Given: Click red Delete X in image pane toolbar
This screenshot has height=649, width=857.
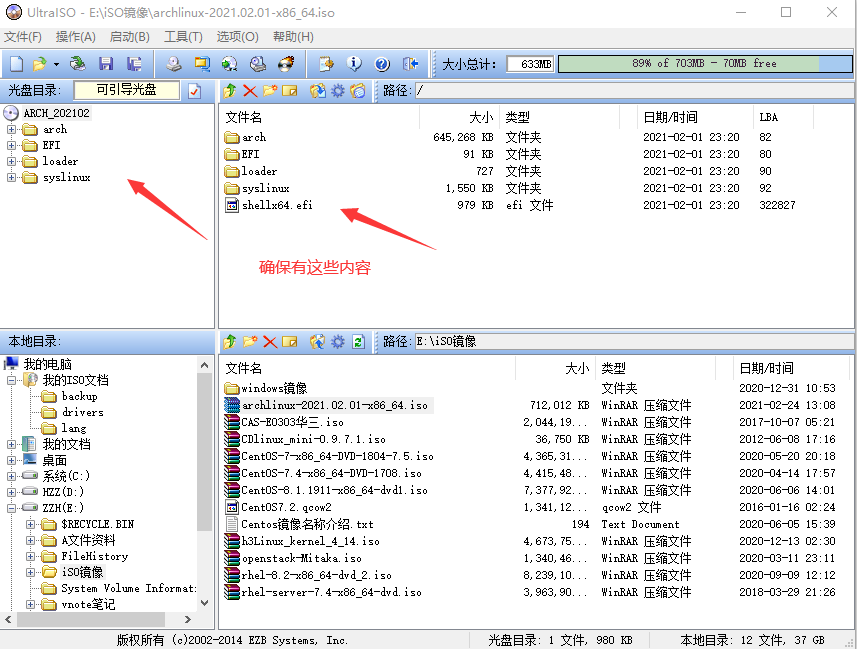Looking at the screenshot, I should click(x=250, y=91).
